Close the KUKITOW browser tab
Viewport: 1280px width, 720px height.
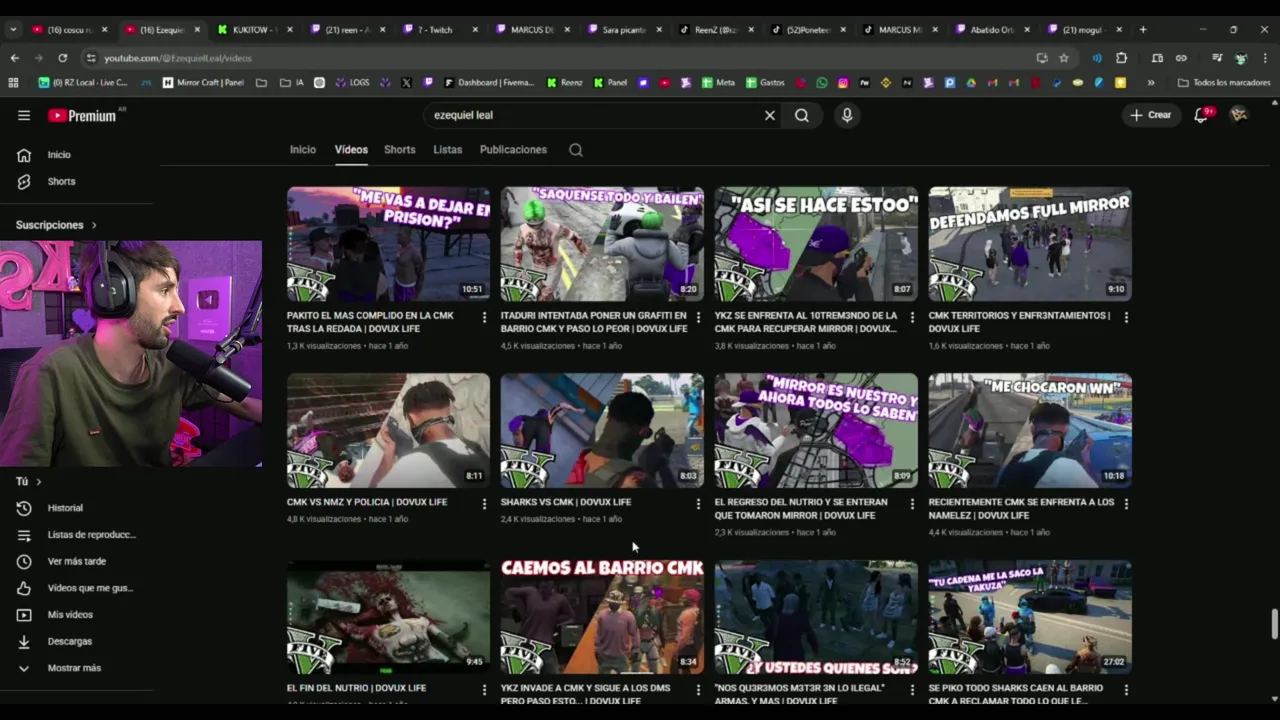pyautogui.click(x=289, y=30)
